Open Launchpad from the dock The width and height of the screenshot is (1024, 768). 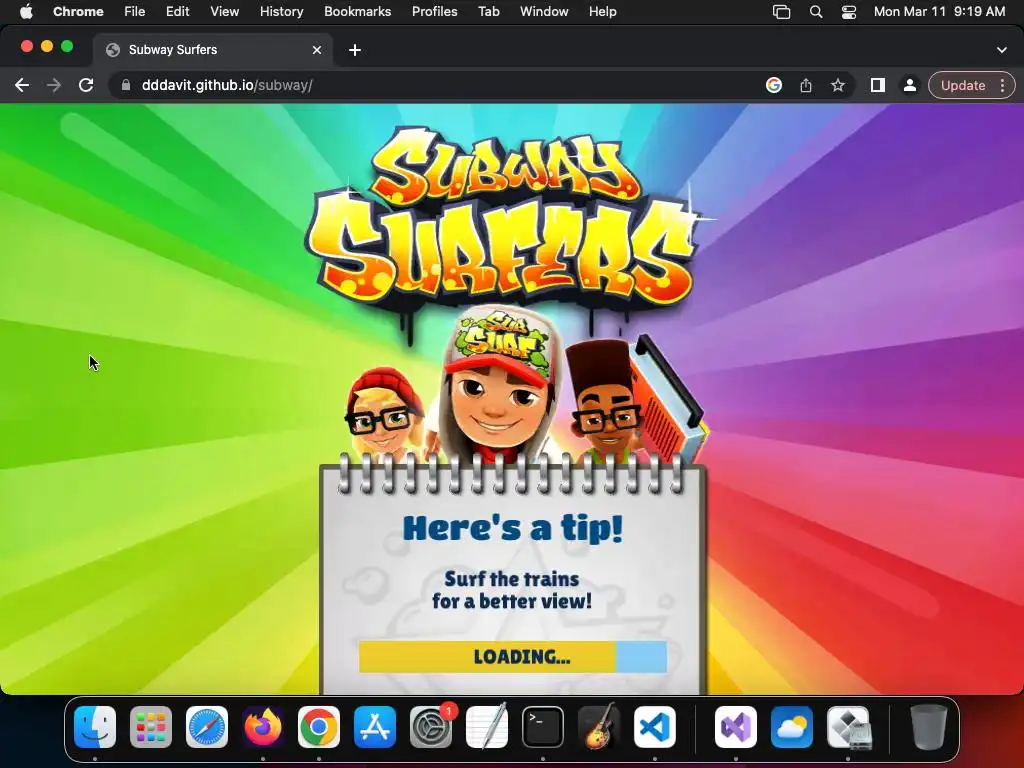point(151,727)
